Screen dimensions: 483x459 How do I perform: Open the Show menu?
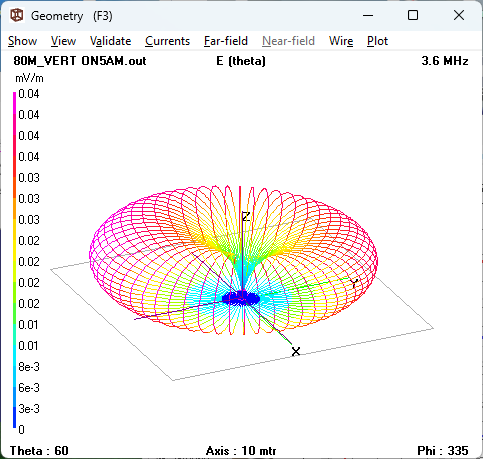22,41
